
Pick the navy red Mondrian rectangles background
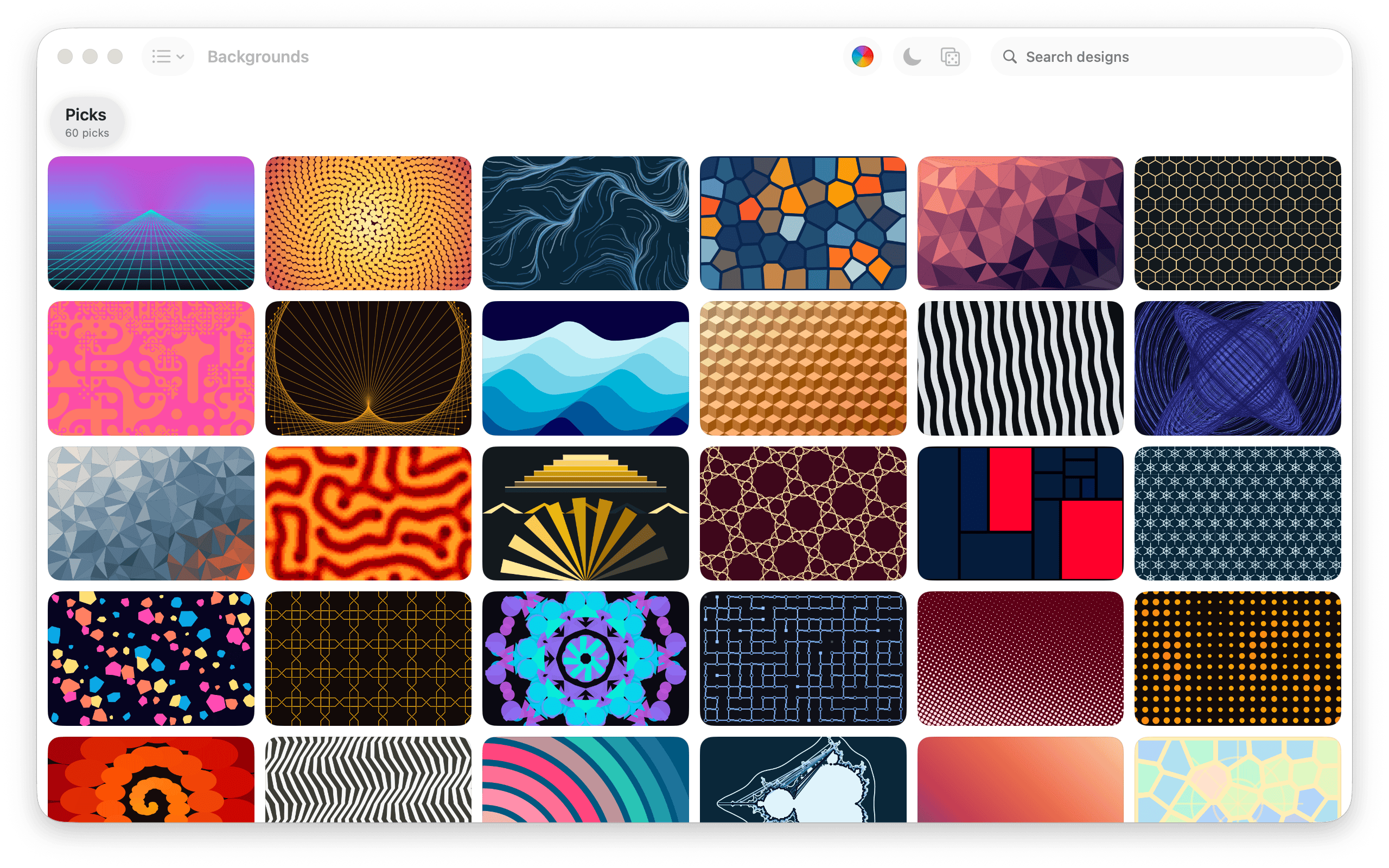pyautogui.click(x=1021, y=513)
